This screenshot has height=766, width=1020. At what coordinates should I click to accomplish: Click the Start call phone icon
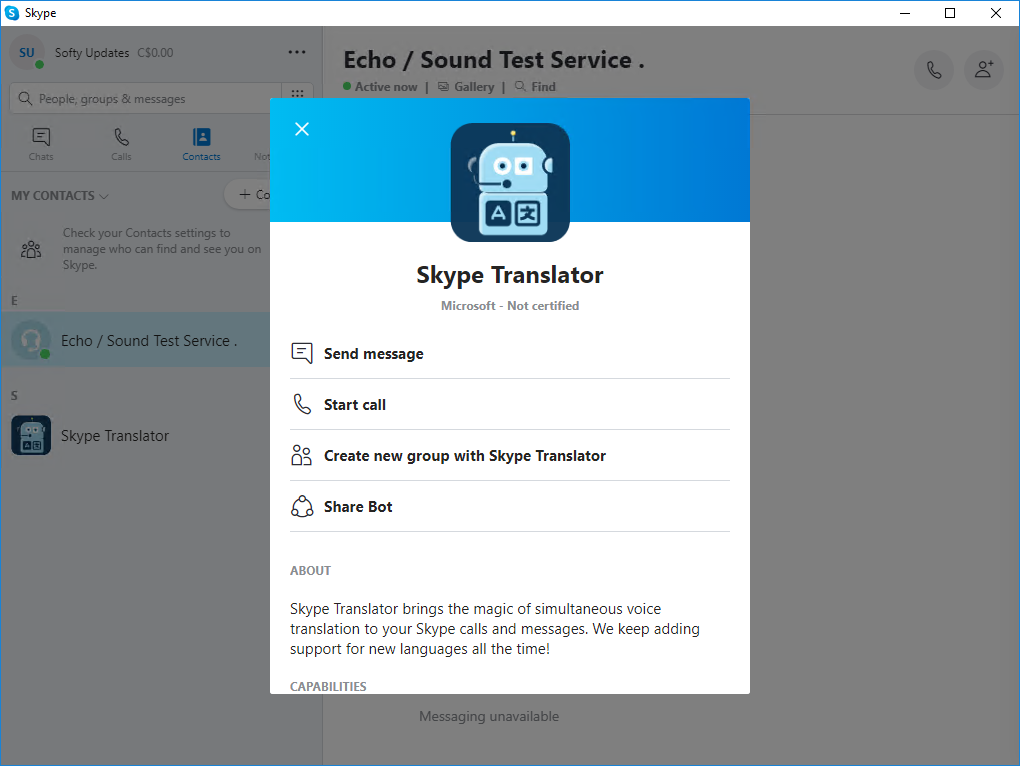point(302,404)
